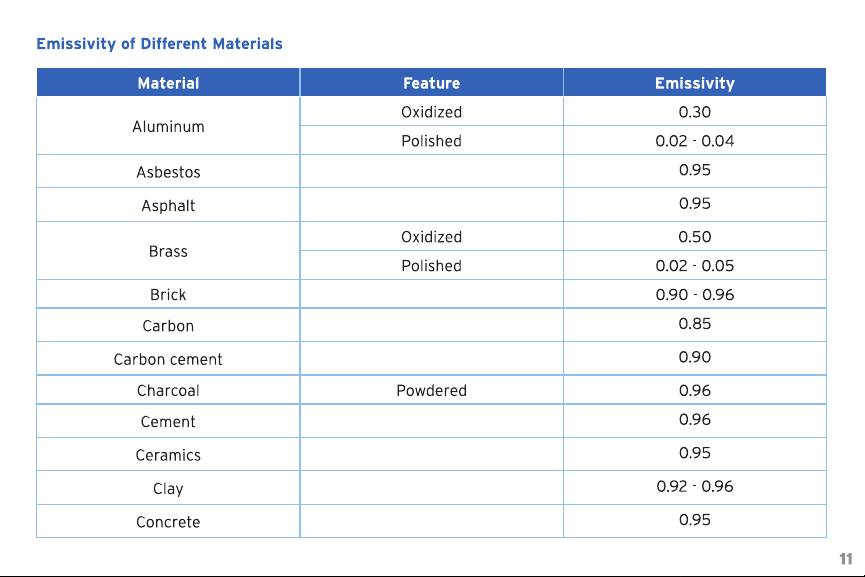Select the 0.50 emissivity value
865x577 pixels.
pyautogui.click(x=695, y=237)
